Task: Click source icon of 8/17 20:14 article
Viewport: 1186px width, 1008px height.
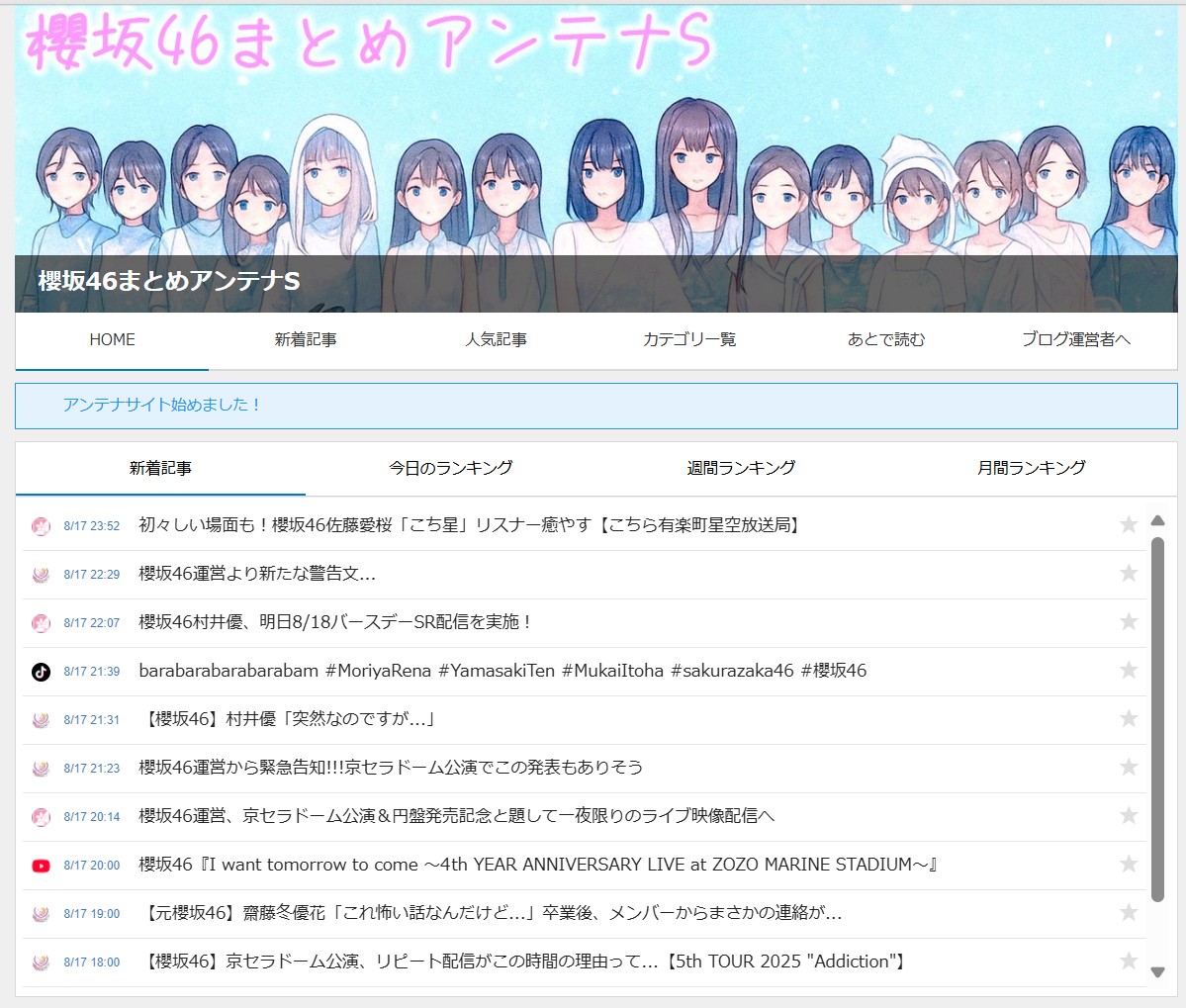Action: 41,817
